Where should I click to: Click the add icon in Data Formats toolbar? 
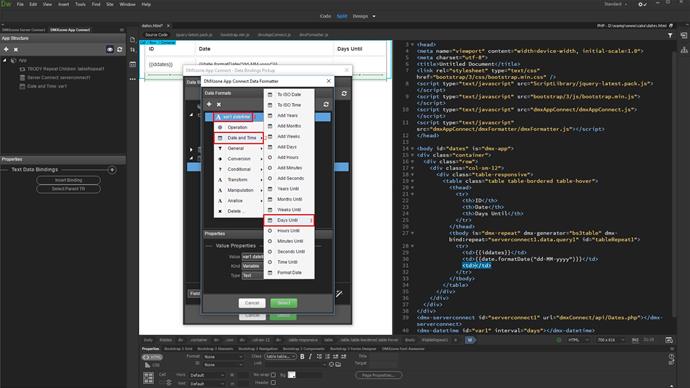click(x=209, y=104)
